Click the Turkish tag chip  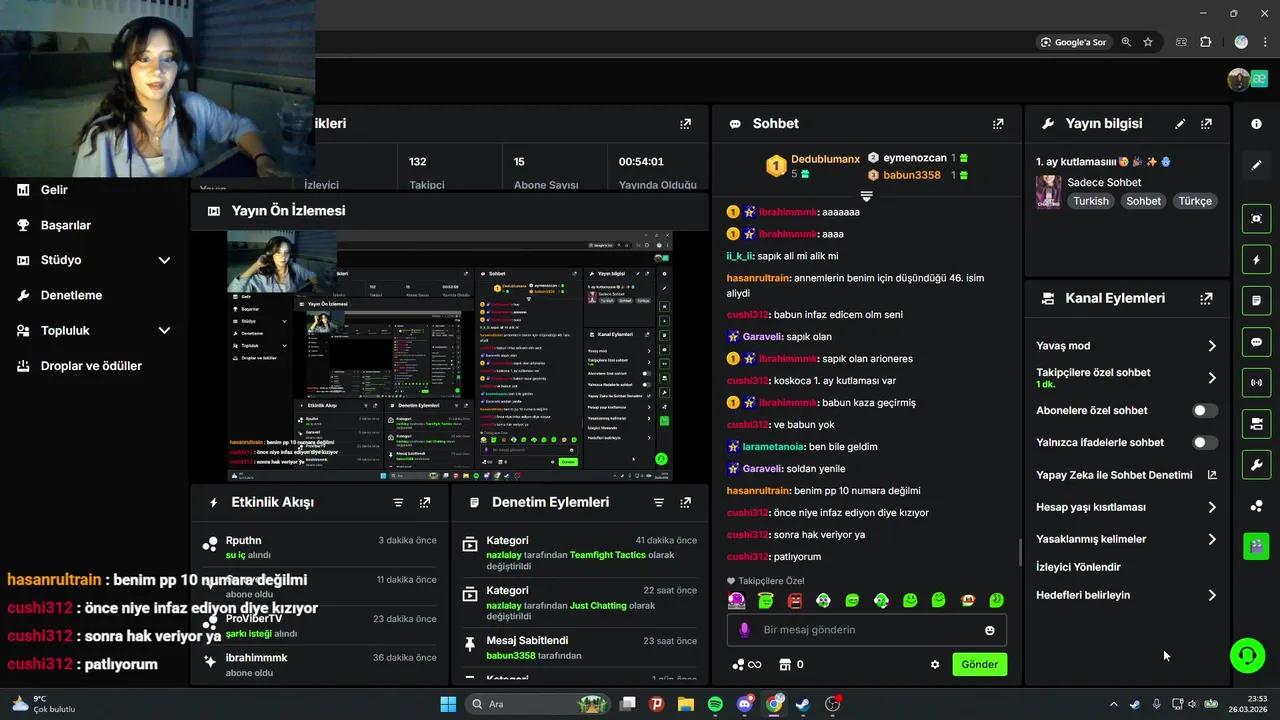[1091, 201]
